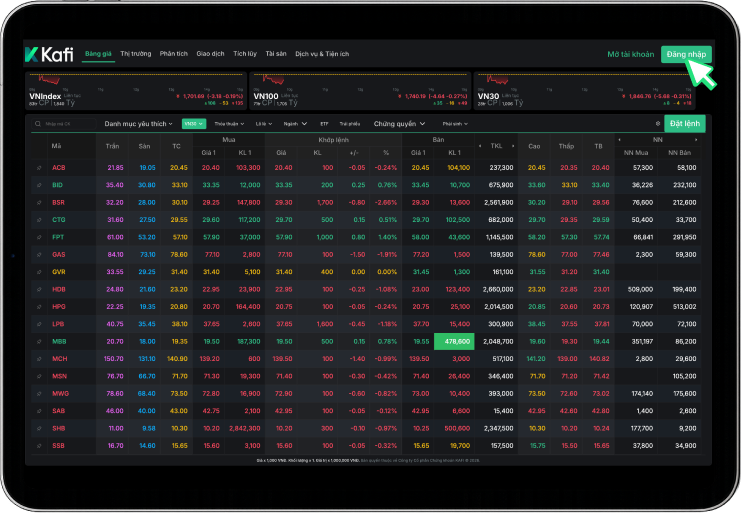741x514 pixels.
Task: Click Đặt lệnh button
Action: tap(685, 124)
